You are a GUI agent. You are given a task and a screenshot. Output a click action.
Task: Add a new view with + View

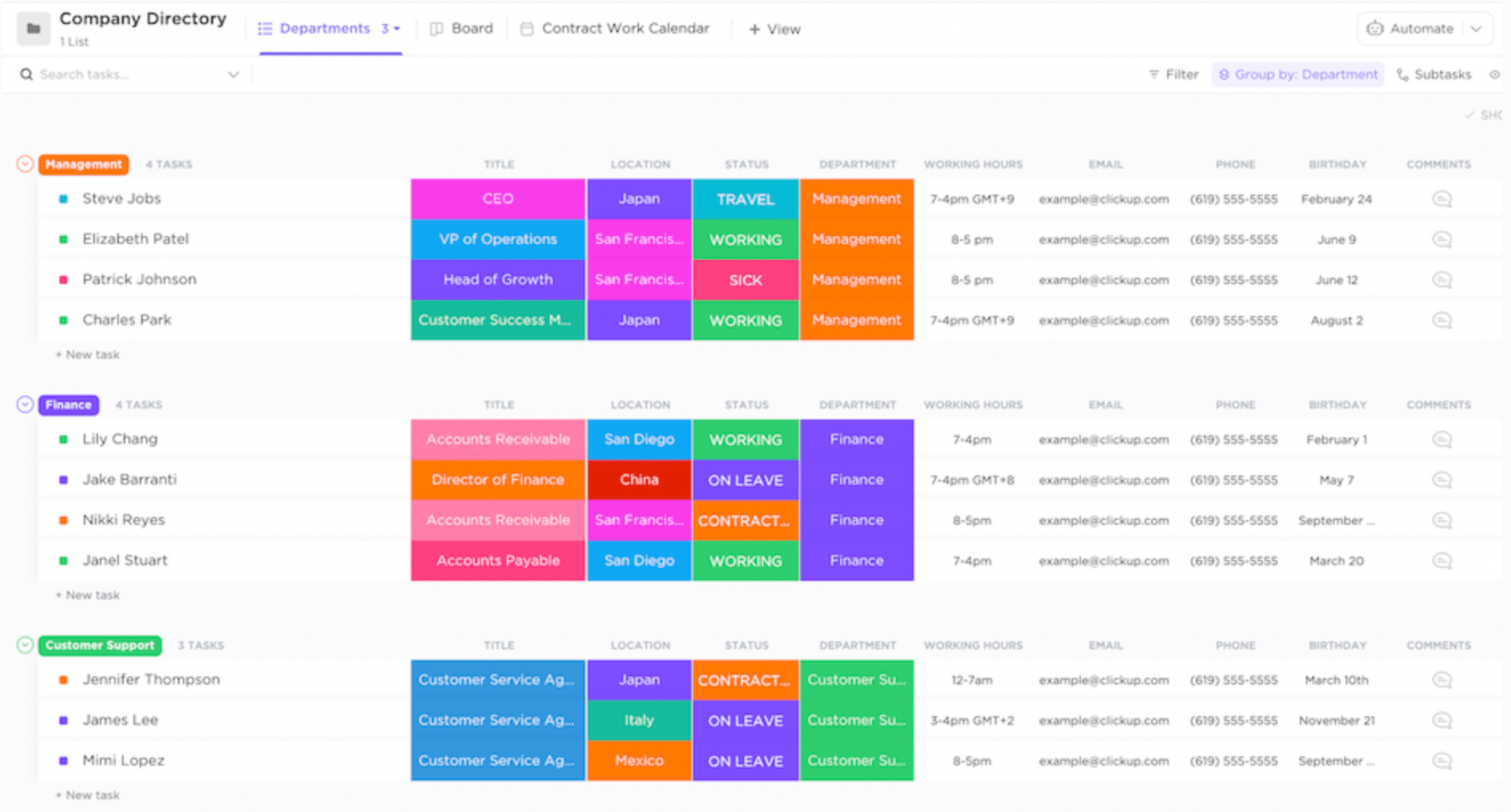click(x=774, y=30)
